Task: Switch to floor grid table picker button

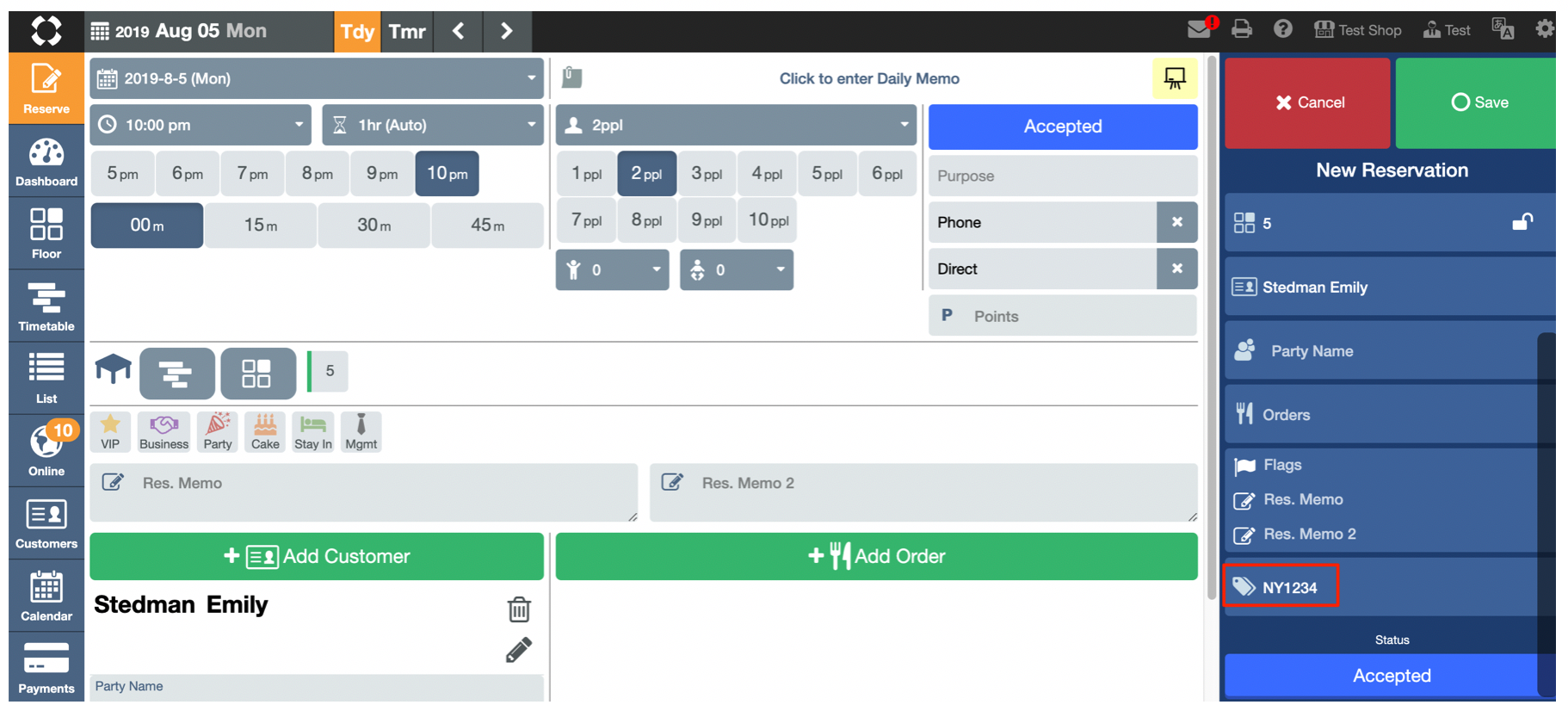Action: pyautogui.click(x=257, y=374)
